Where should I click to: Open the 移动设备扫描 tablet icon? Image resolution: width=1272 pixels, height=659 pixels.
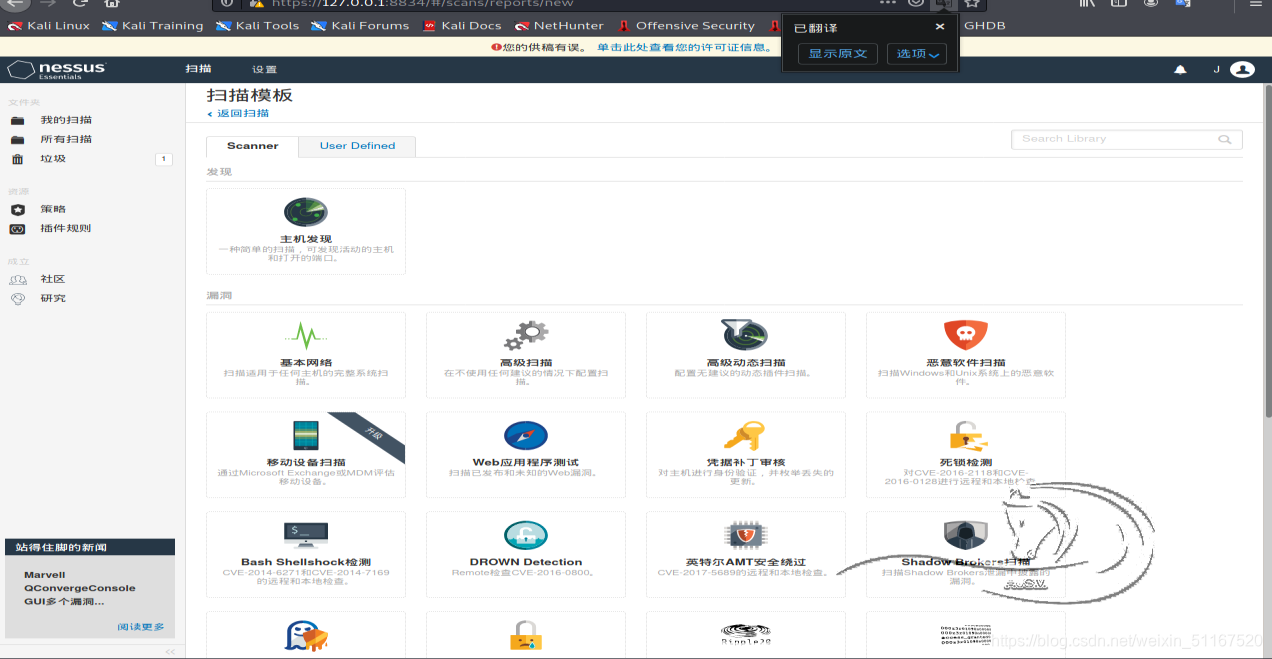(305, 436)
